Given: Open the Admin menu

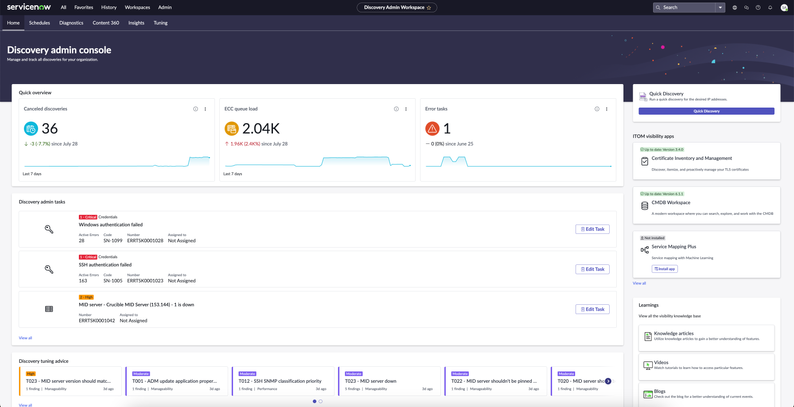Looking at the screenshot, I should pos(165,8).
